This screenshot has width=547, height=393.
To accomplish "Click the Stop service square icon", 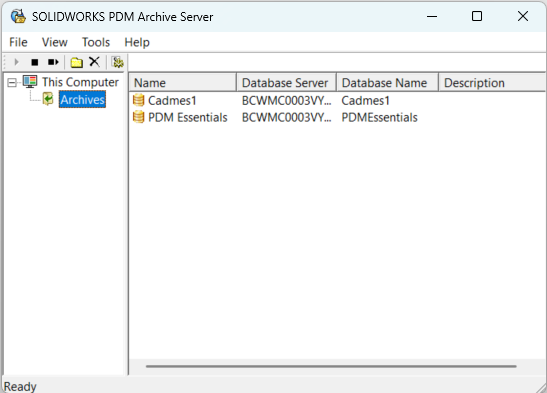I will coord(35,62).
